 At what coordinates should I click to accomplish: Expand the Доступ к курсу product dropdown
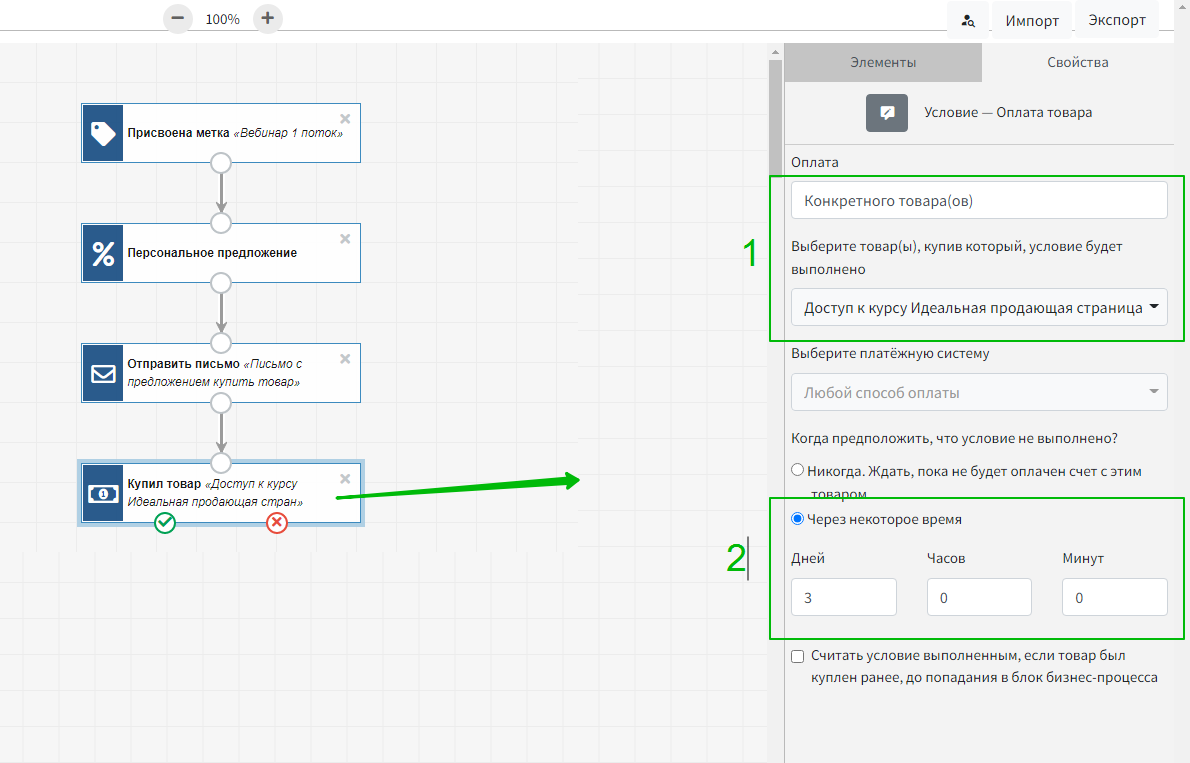pyautogui.click(x=978, y=308)
